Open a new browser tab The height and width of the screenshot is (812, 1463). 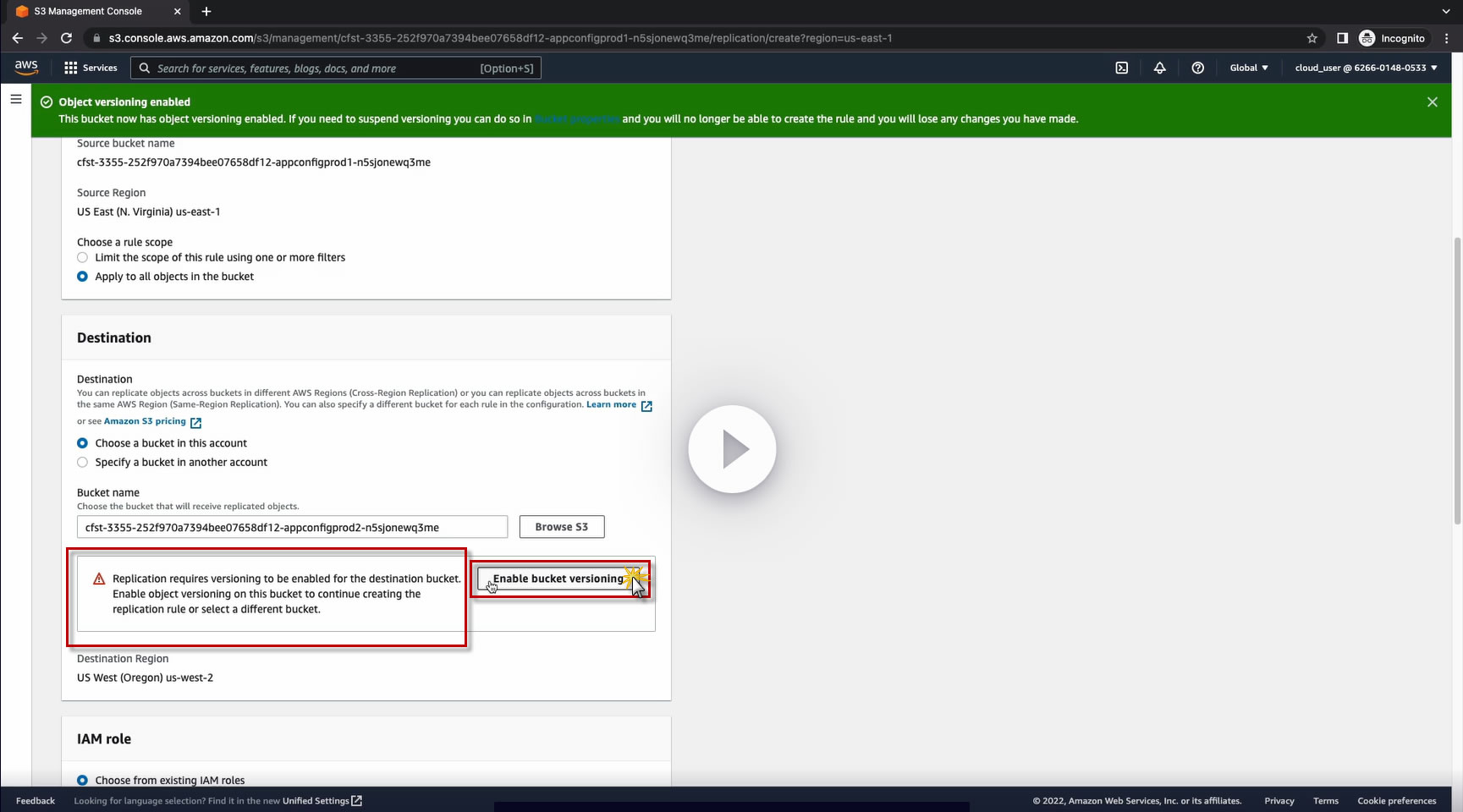pos(206,11)
